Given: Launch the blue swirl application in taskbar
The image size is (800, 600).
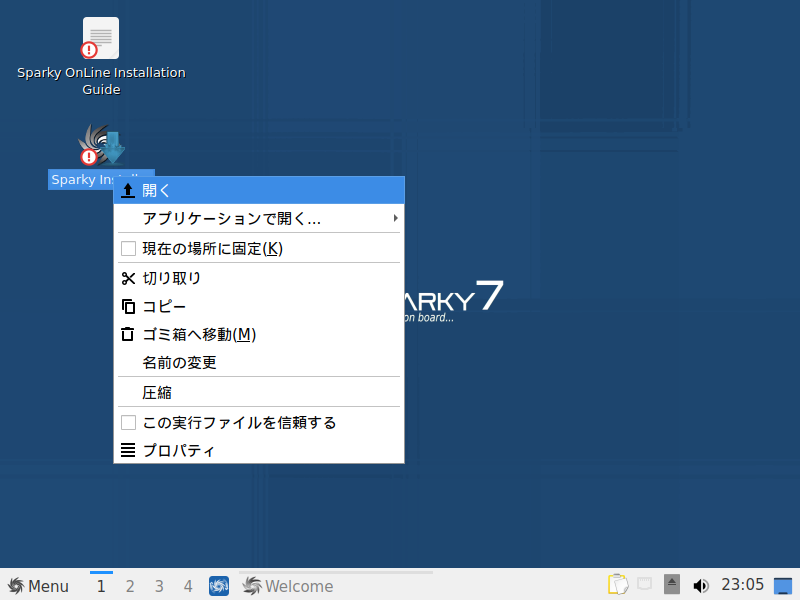Looking at the screenshot, I should [219, 586].
